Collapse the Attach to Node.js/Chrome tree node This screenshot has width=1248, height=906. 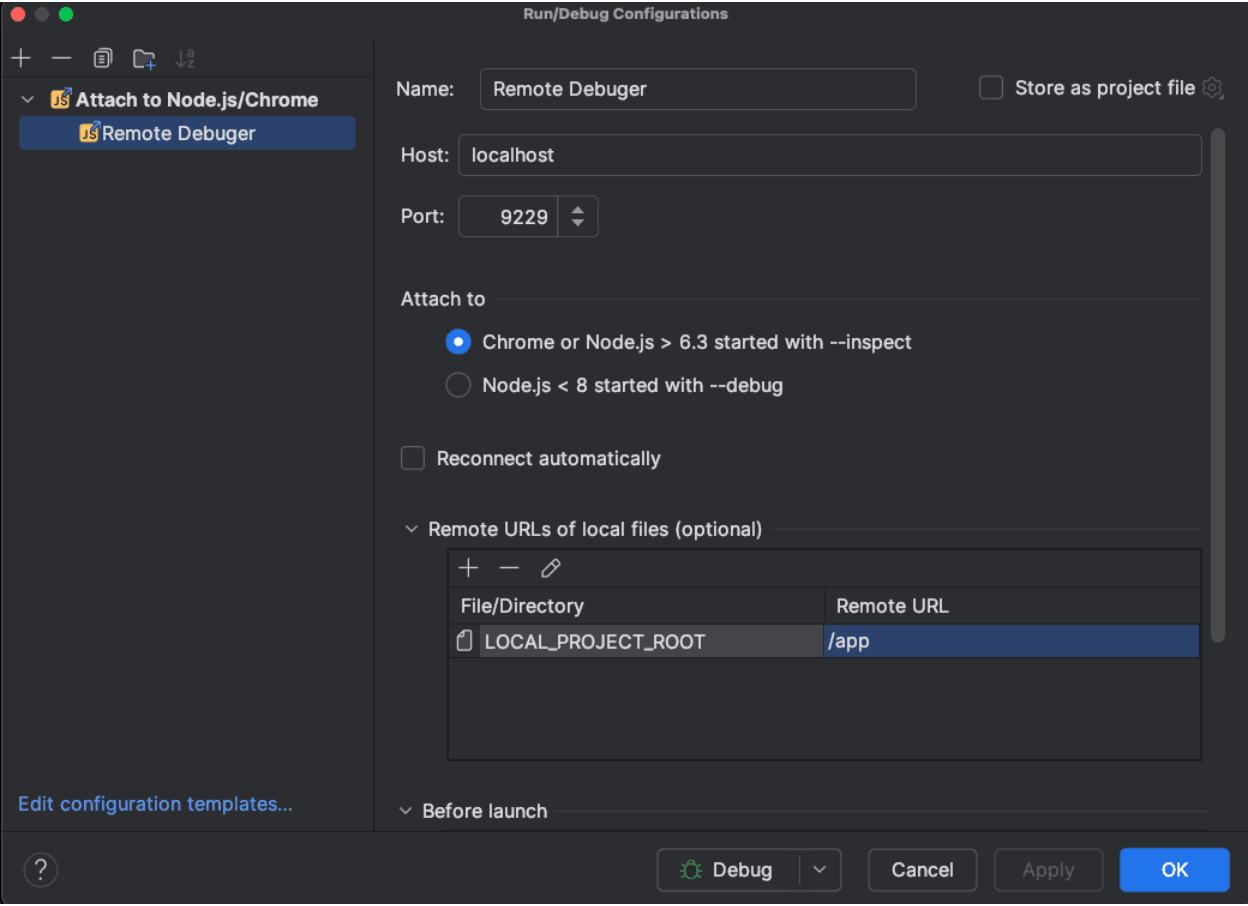(28, 100)
